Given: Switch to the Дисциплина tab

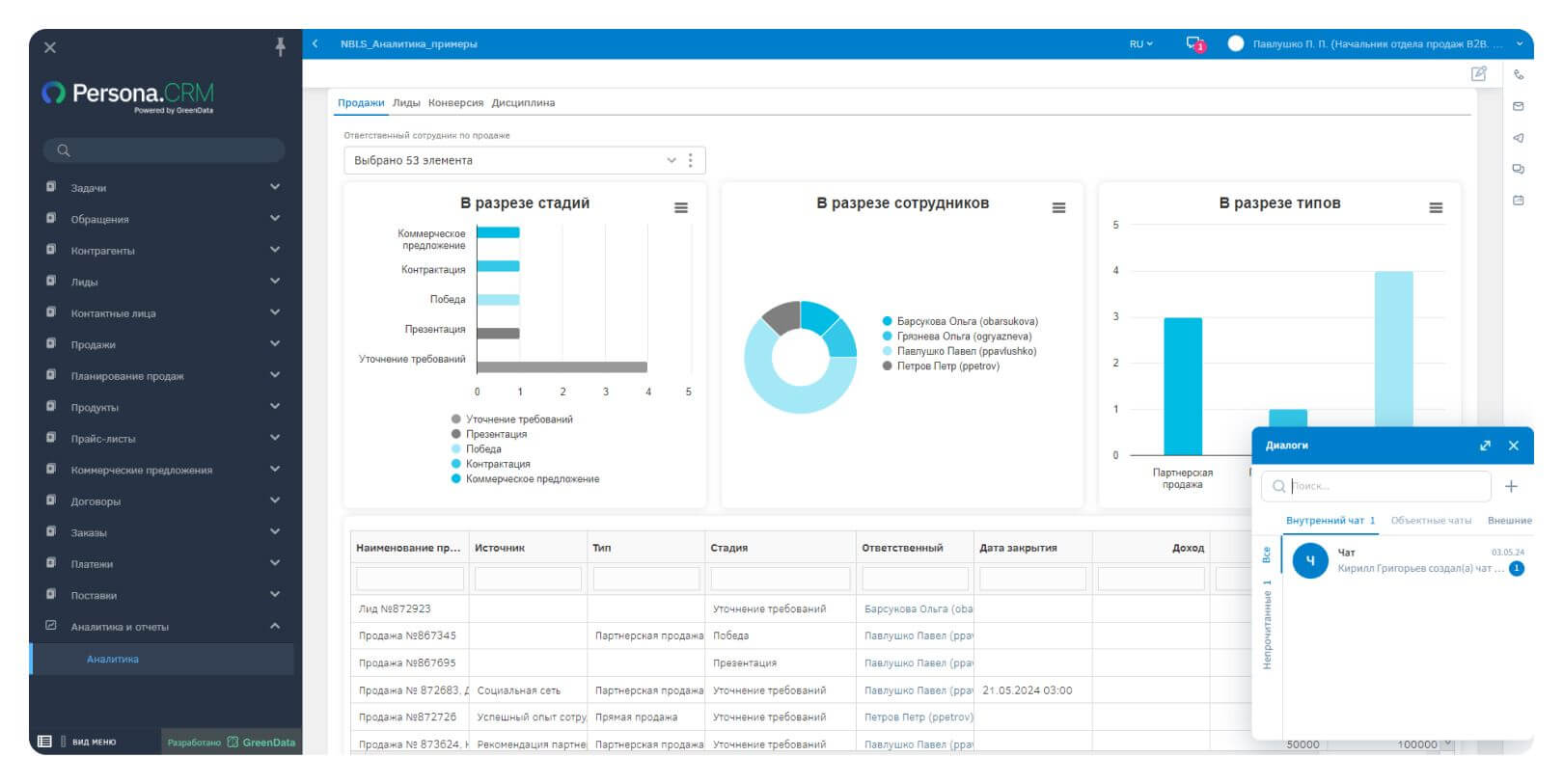Looking at the screenshot, I should tap(523, 102).
